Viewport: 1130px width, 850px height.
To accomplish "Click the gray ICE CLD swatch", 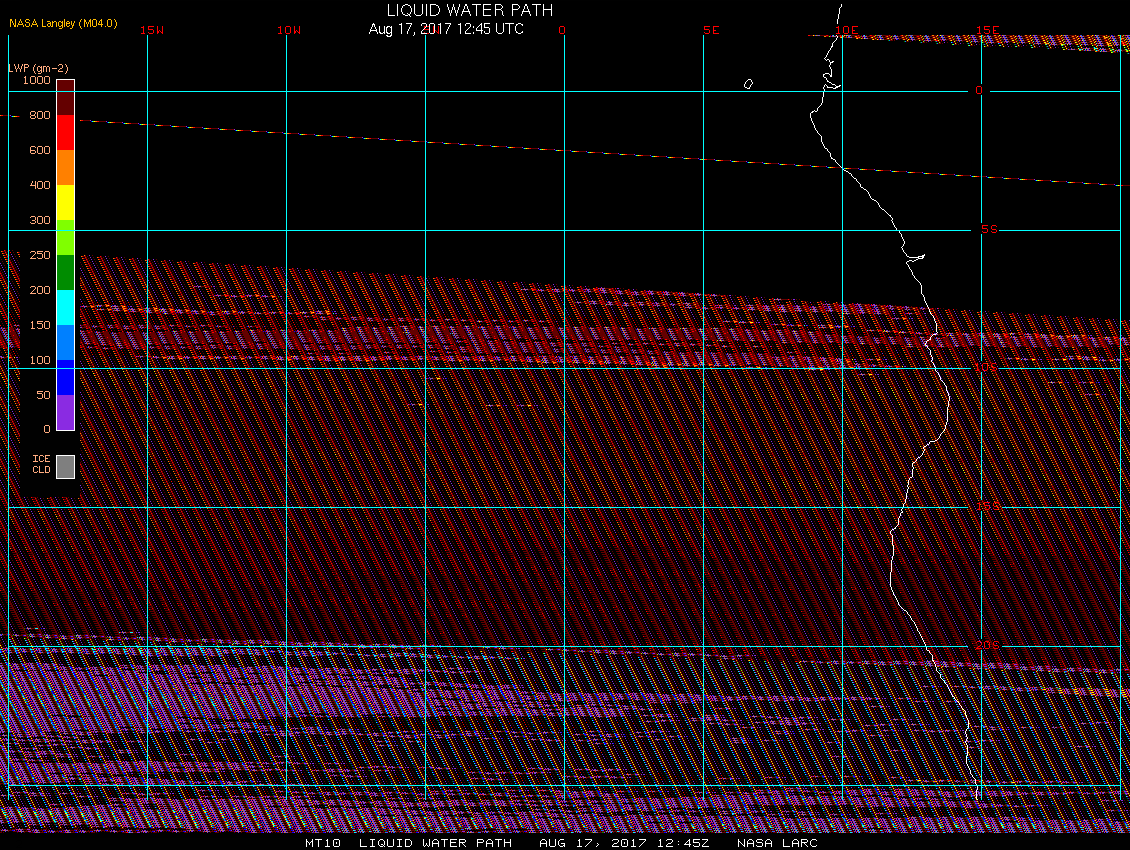I will [66, 466].
